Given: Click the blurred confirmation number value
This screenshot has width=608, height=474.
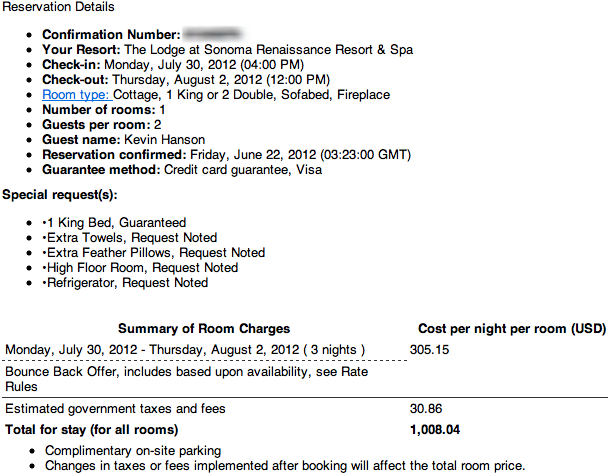Looking at the screenshot, I should (x=212, y=34).
